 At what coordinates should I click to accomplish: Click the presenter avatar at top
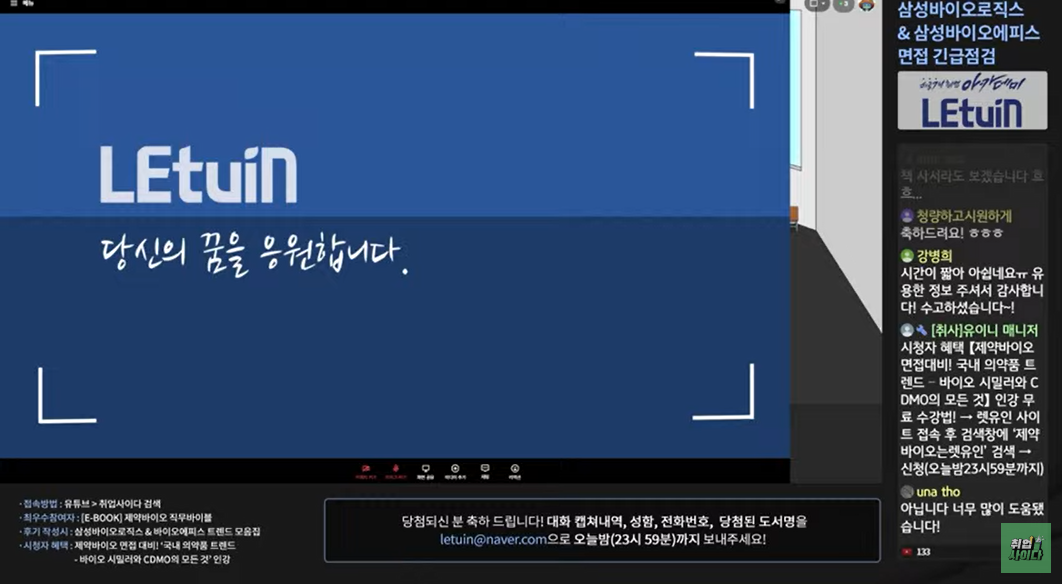[x=867, y=5]
